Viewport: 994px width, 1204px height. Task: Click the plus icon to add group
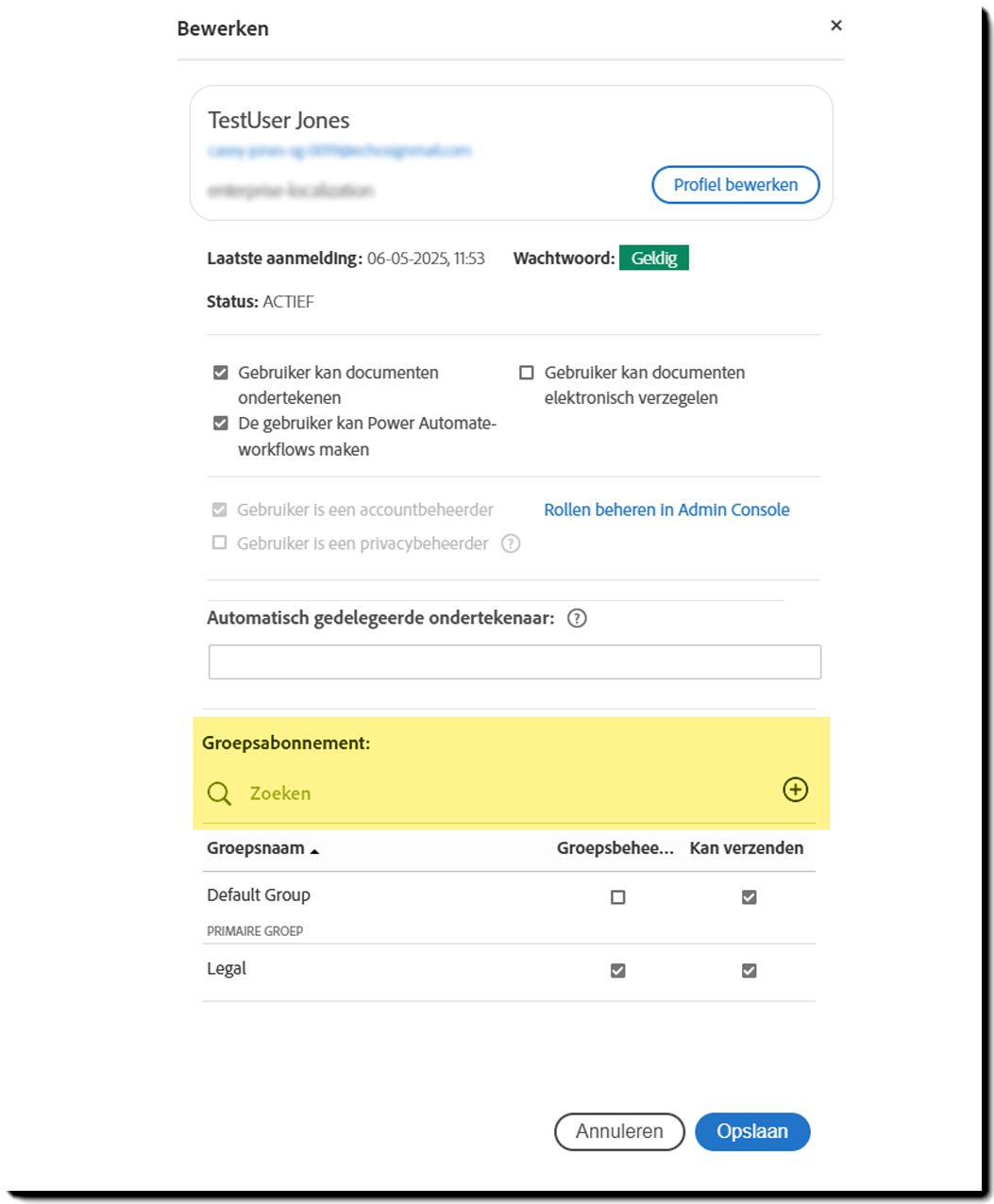[x=796, y=790]
